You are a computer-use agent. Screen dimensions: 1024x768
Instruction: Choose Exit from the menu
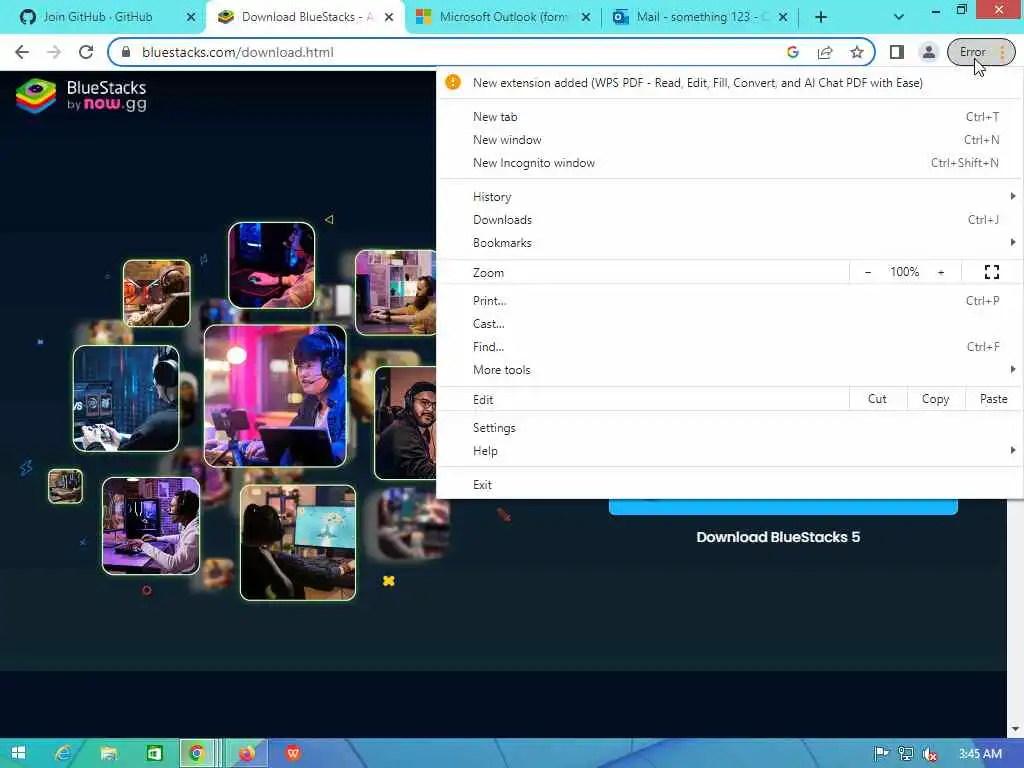729,485
